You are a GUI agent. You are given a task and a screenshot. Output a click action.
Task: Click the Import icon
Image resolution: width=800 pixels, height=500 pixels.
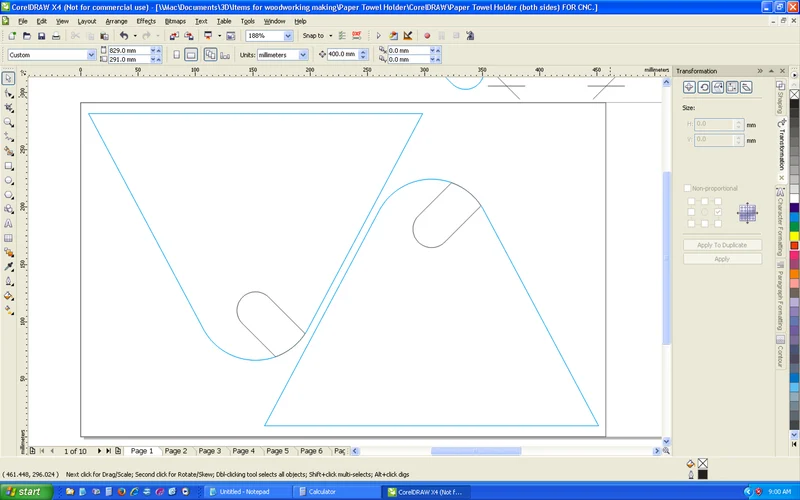pos(174,36)
